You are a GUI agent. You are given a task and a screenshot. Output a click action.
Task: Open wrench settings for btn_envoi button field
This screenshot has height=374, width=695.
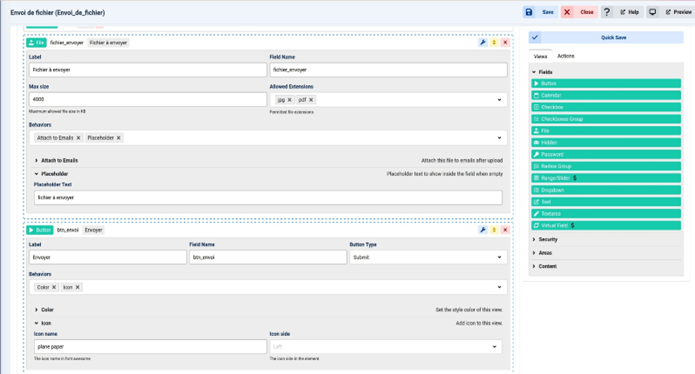coord(483,230)
